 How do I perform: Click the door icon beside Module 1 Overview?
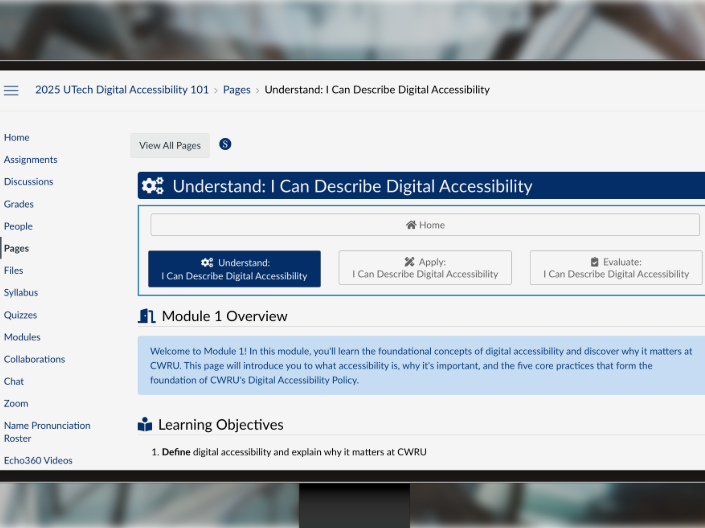(x=147, y=316)
